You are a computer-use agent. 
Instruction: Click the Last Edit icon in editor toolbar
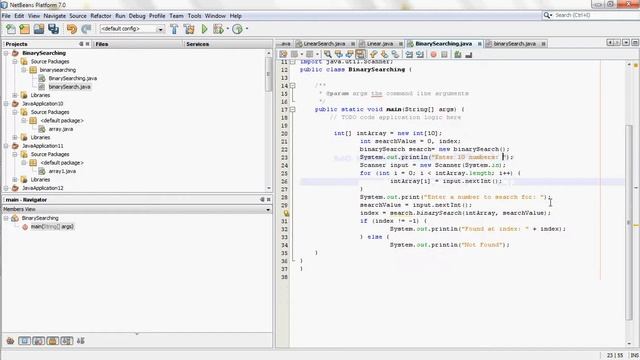283,54
